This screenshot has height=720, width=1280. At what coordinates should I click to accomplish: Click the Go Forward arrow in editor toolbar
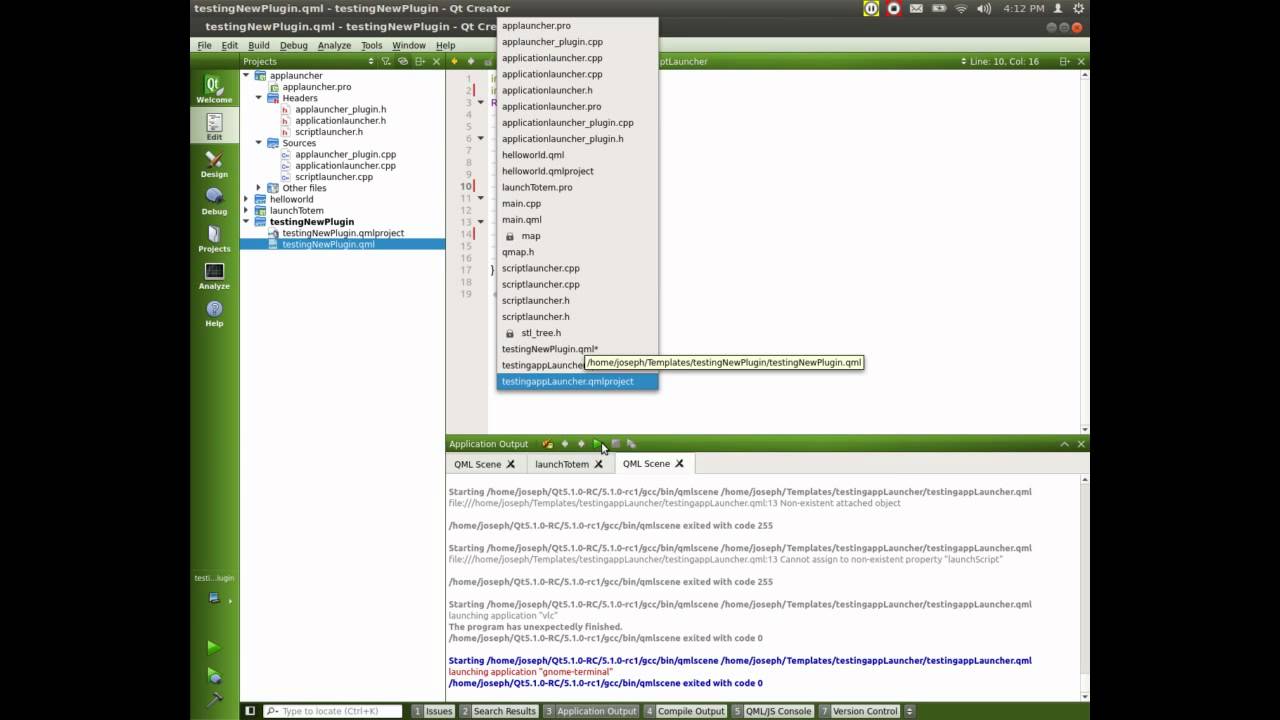(469, 61)
